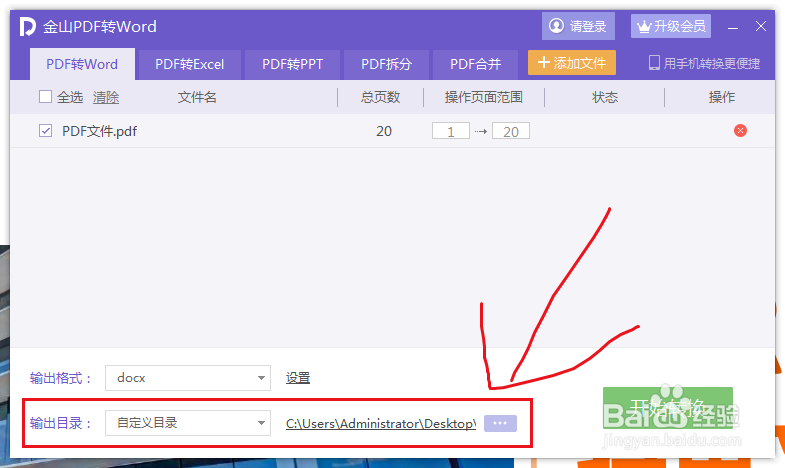Switch to PDF转Excel tab
Screen dimensions: 785x468
pyautogui.click(x=190, y=64)
